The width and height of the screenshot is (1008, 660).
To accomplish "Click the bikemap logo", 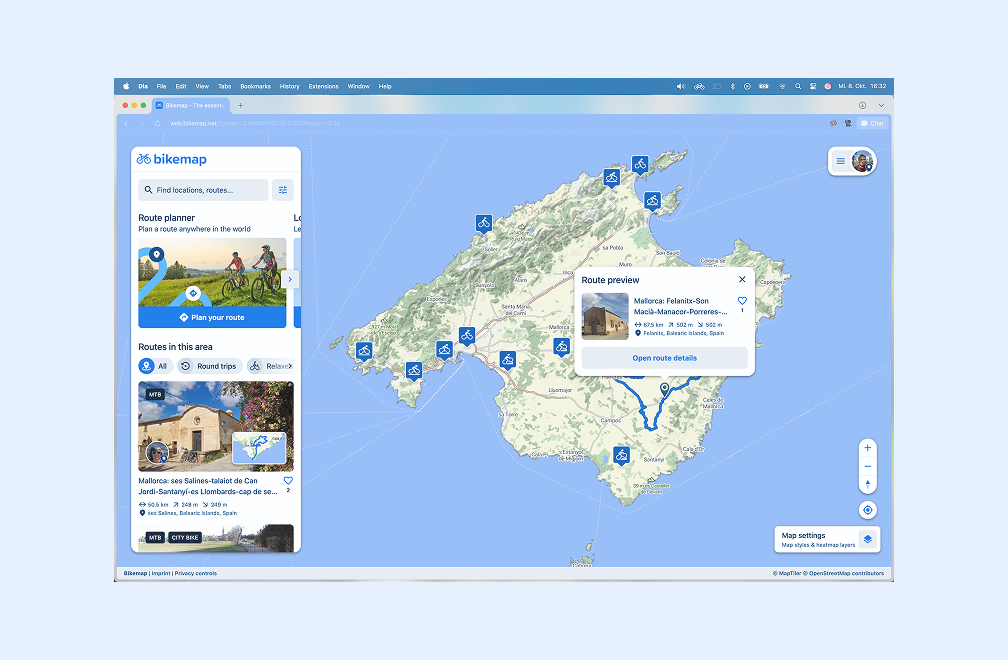I will click(172, 159).
